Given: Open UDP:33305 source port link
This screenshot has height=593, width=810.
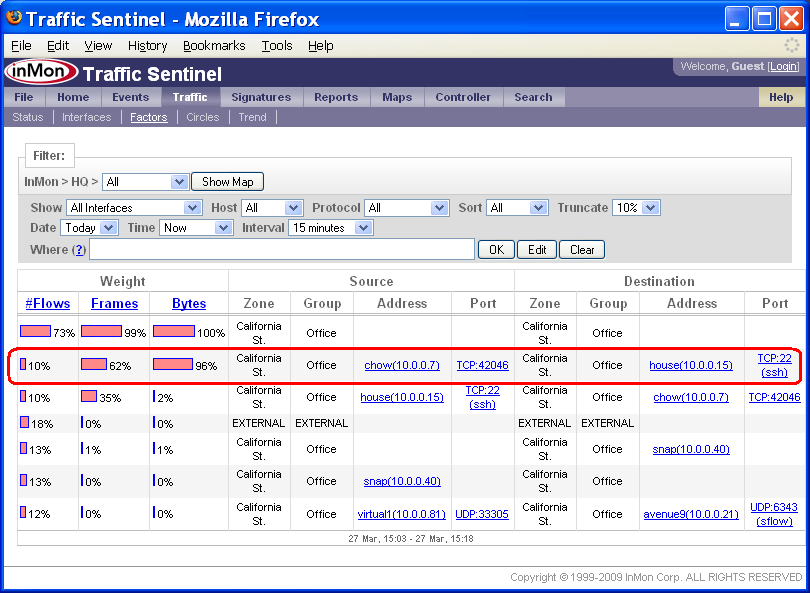Looking at the screenshot, I should pos(482,514).
